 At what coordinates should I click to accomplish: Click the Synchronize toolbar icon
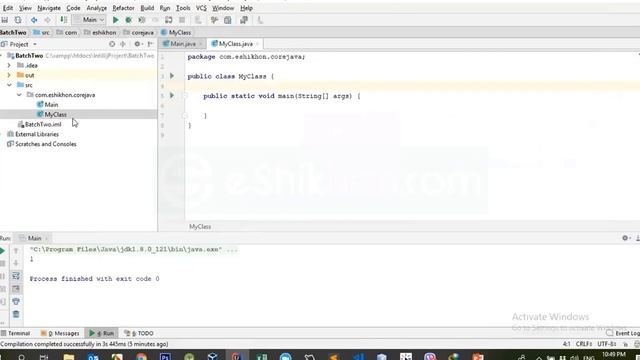pyautogui.click(x=18, y=20)
